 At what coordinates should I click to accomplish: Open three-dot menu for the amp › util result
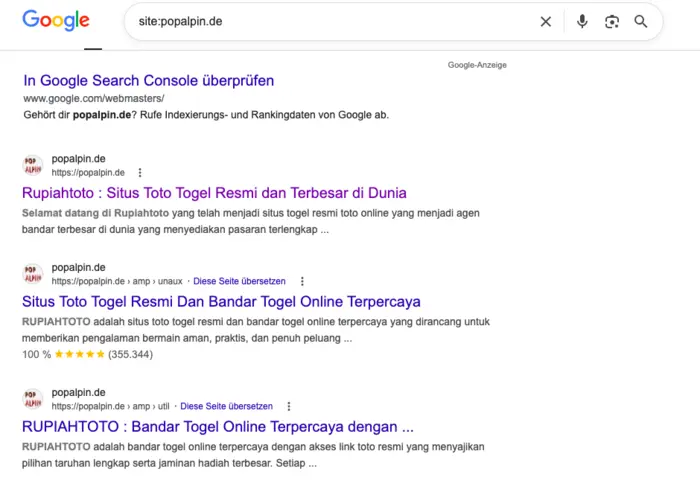[289, 407]
